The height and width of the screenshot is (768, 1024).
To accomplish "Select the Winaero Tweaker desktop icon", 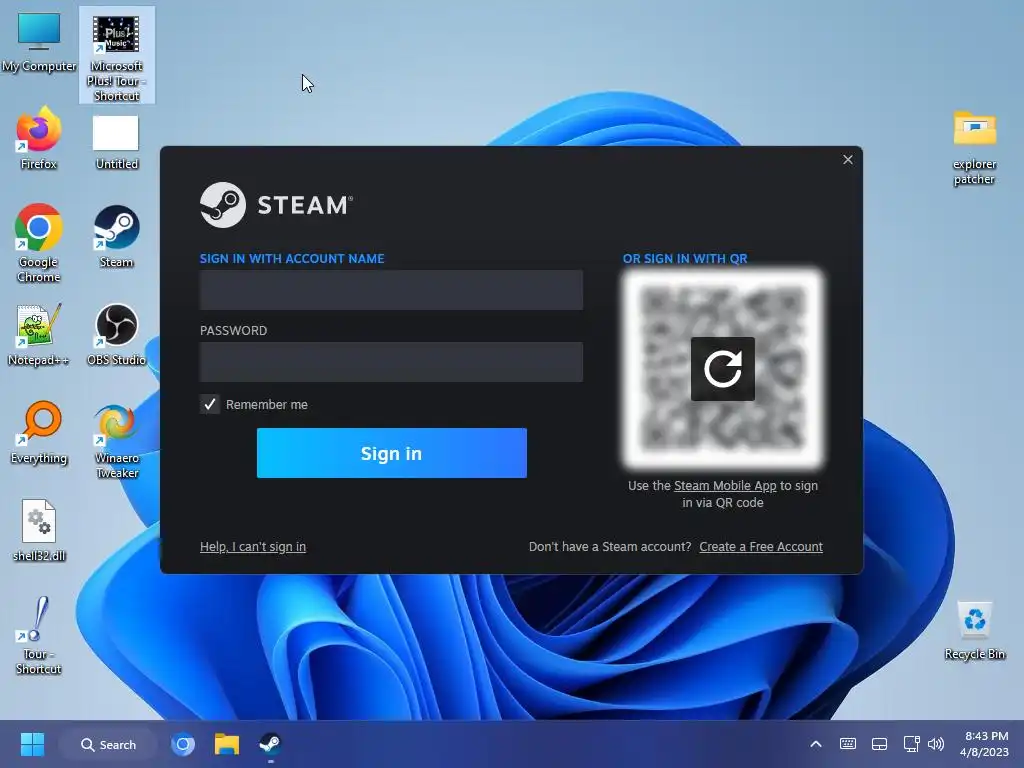I will pos(117,441).
